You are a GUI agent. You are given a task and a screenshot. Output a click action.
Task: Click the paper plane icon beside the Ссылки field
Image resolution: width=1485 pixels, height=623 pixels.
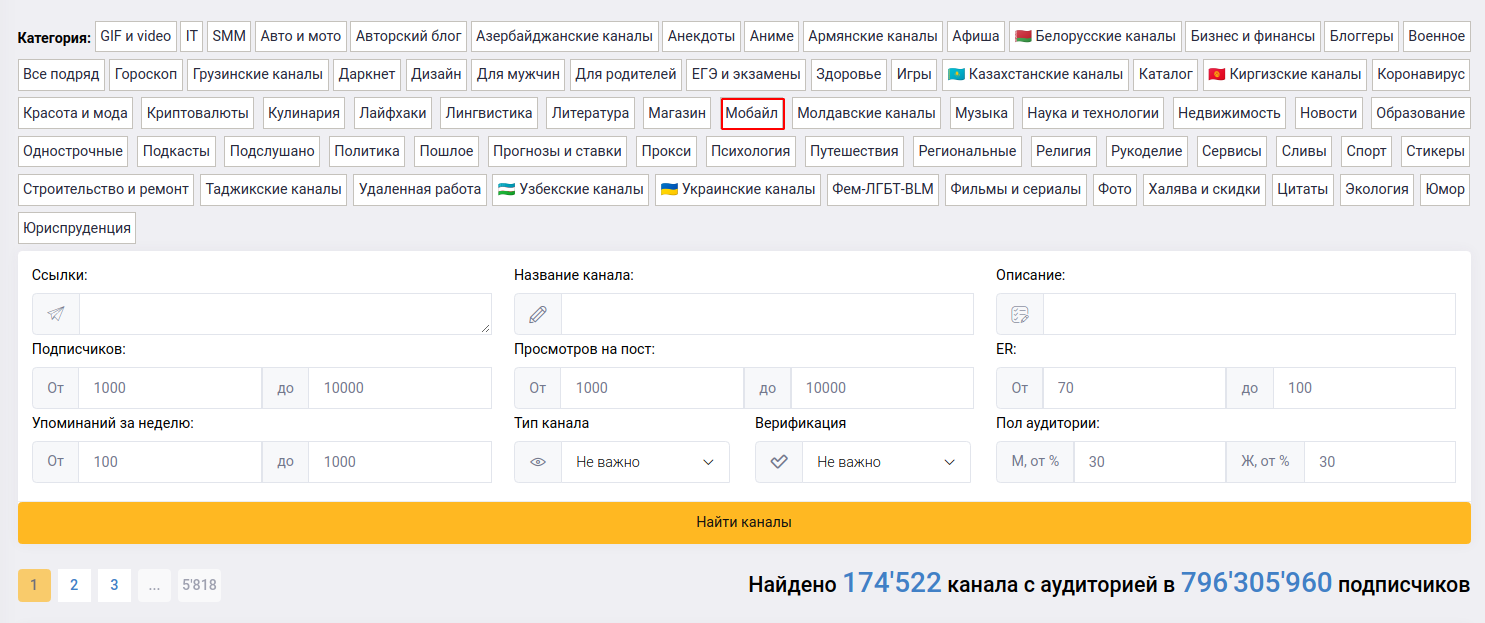click(x=56, y=314)
